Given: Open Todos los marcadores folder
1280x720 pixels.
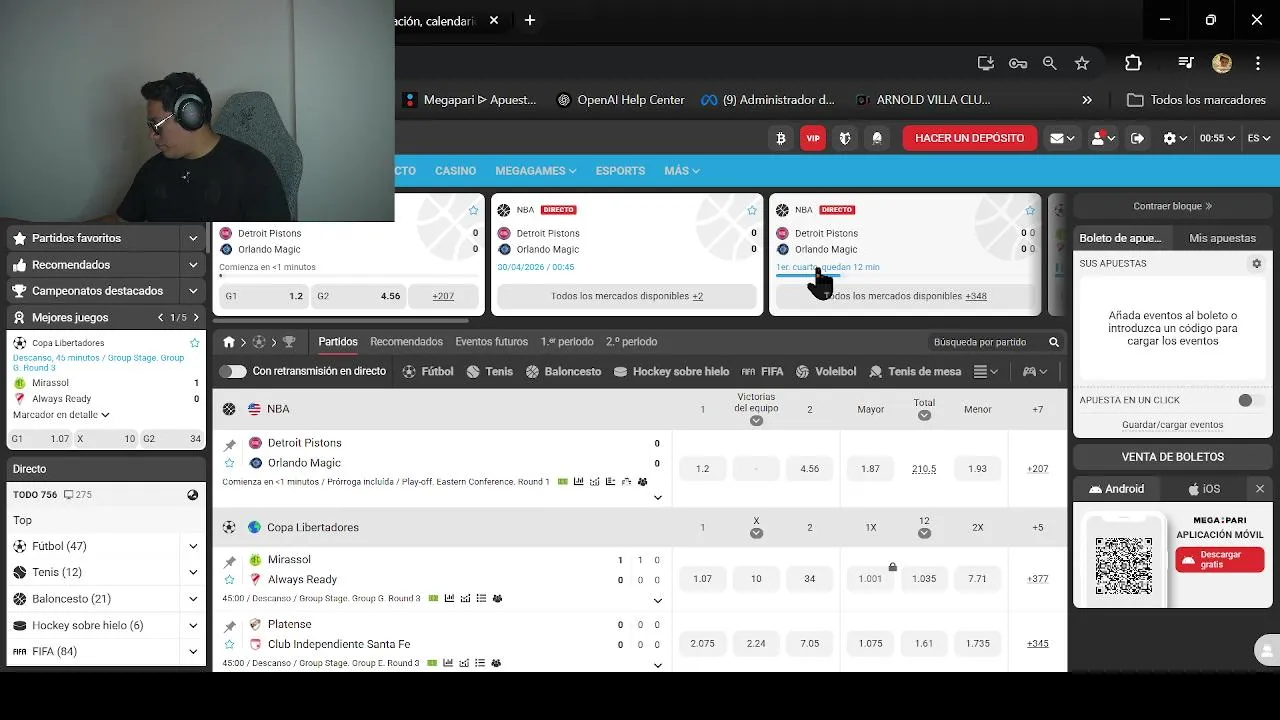Looking at the screenshot, I should point(1197,100).
